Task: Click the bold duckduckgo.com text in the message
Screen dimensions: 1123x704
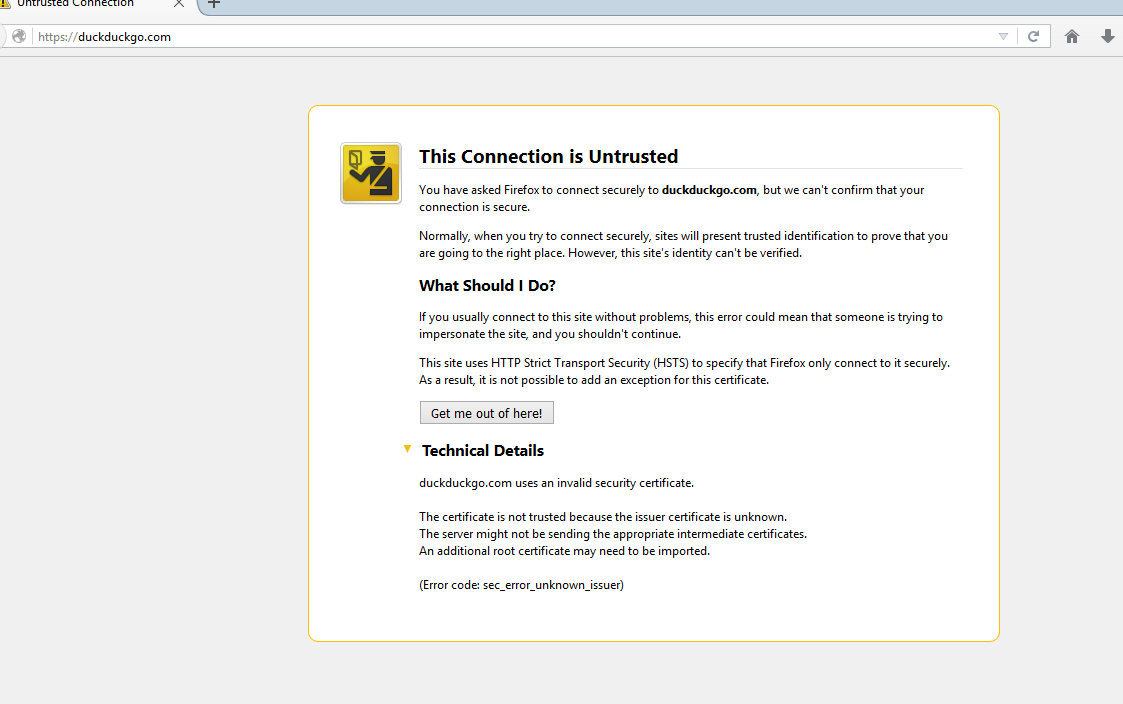Action: [x=709, y=190]
